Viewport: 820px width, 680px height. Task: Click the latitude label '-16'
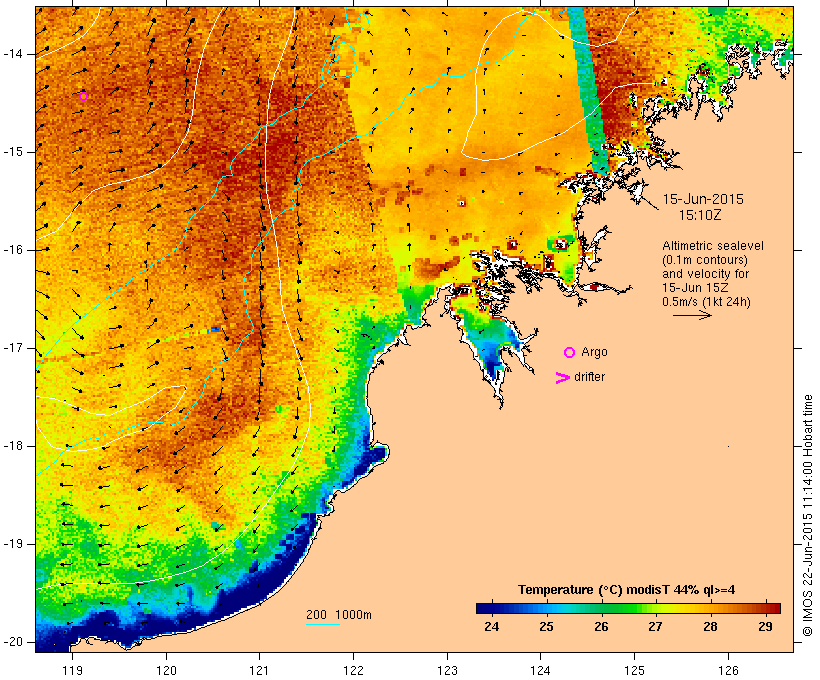(12, 250)
